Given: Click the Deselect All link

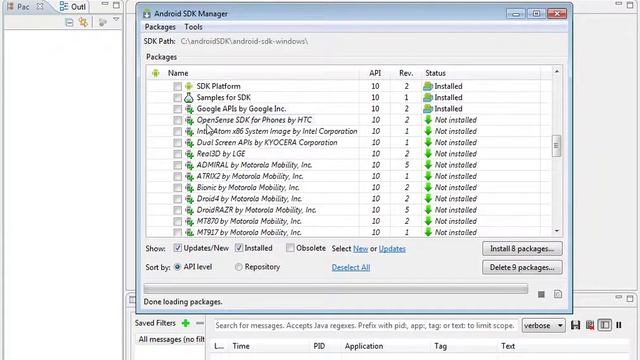Looking at the screenshot, I should coord(351,267).
